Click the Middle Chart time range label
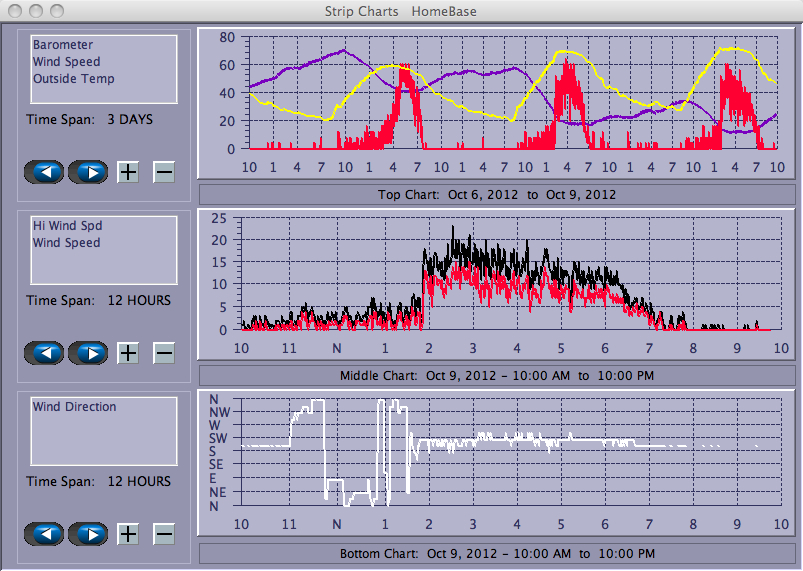Image resolution: width=803 pixels, height=571 pixels. click(x=496, y=376)
